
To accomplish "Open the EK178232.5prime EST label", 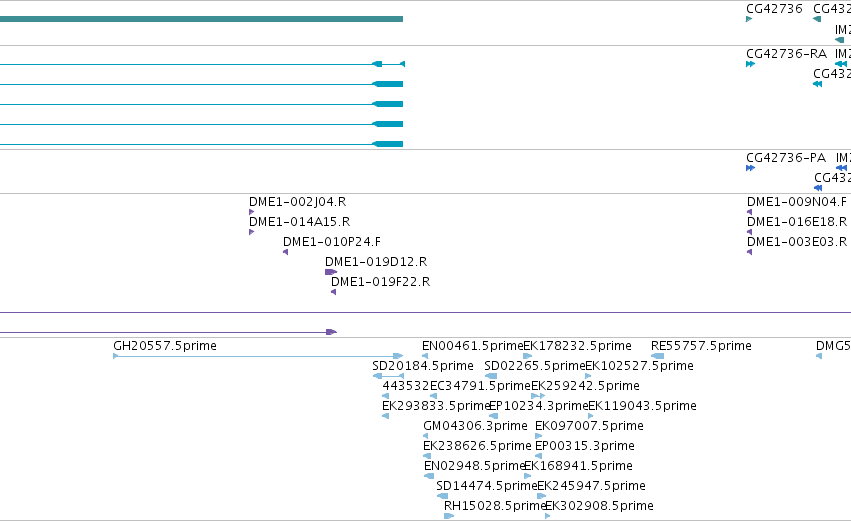I will click(577, 346).
